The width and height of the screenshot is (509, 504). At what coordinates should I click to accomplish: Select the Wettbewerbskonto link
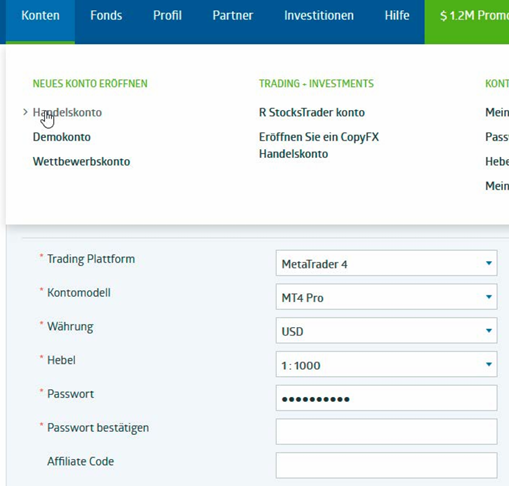81,162
